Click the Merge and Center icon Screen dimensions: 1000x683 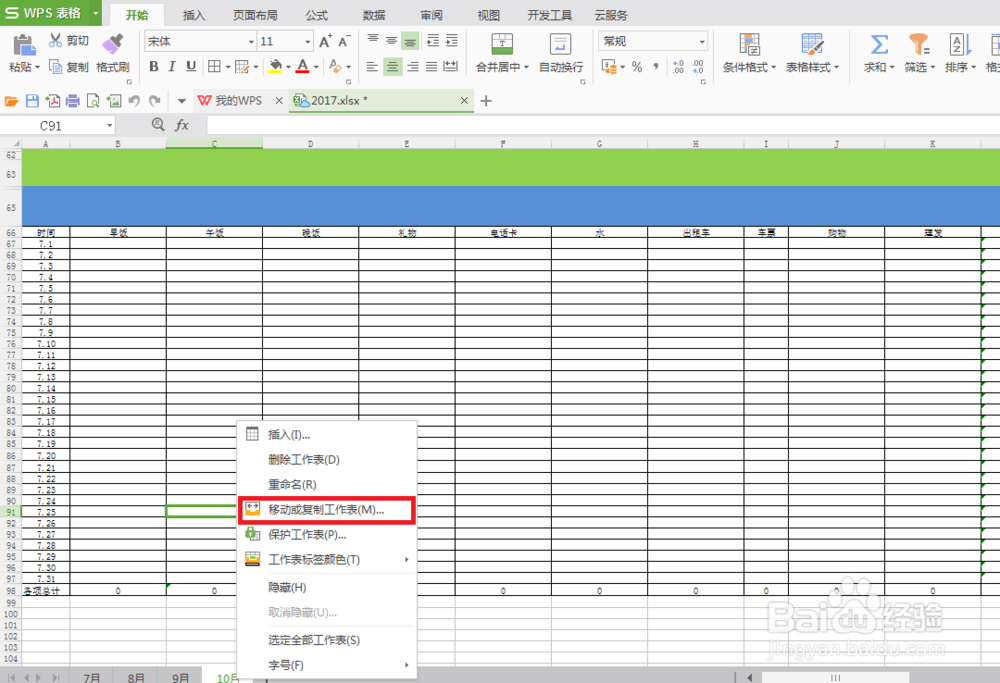[502, 44]
